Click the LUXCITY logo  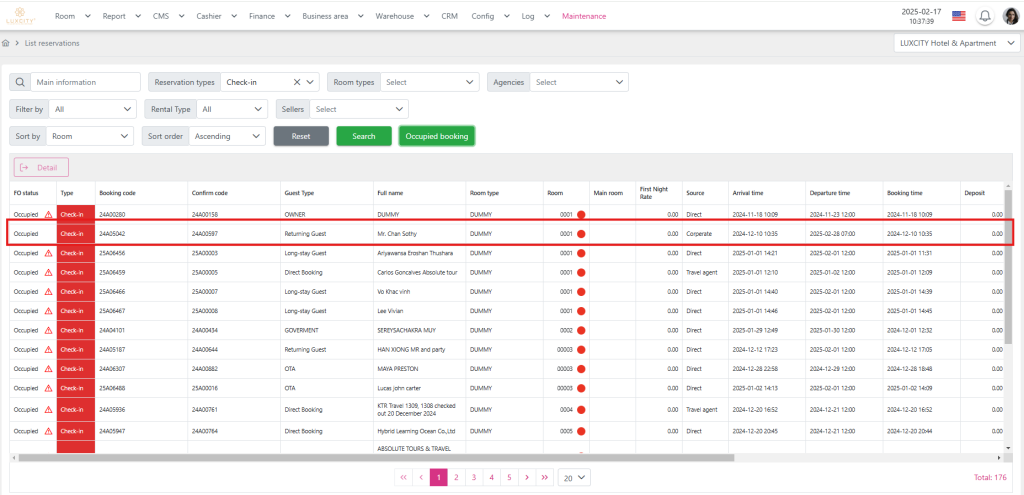(21, 17)
